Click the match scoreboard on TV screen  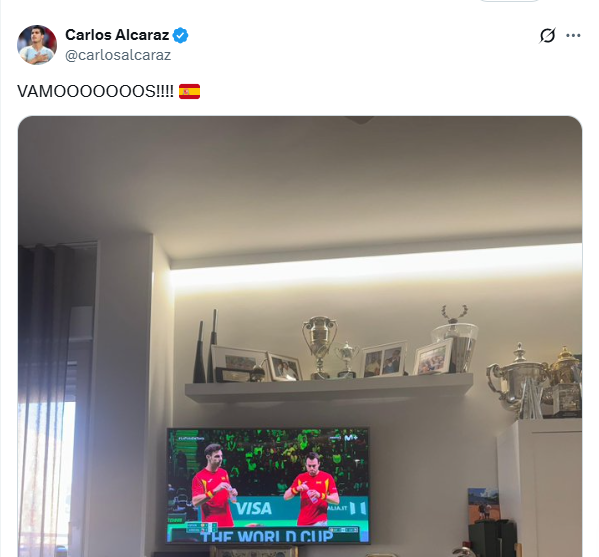(201, 528)
